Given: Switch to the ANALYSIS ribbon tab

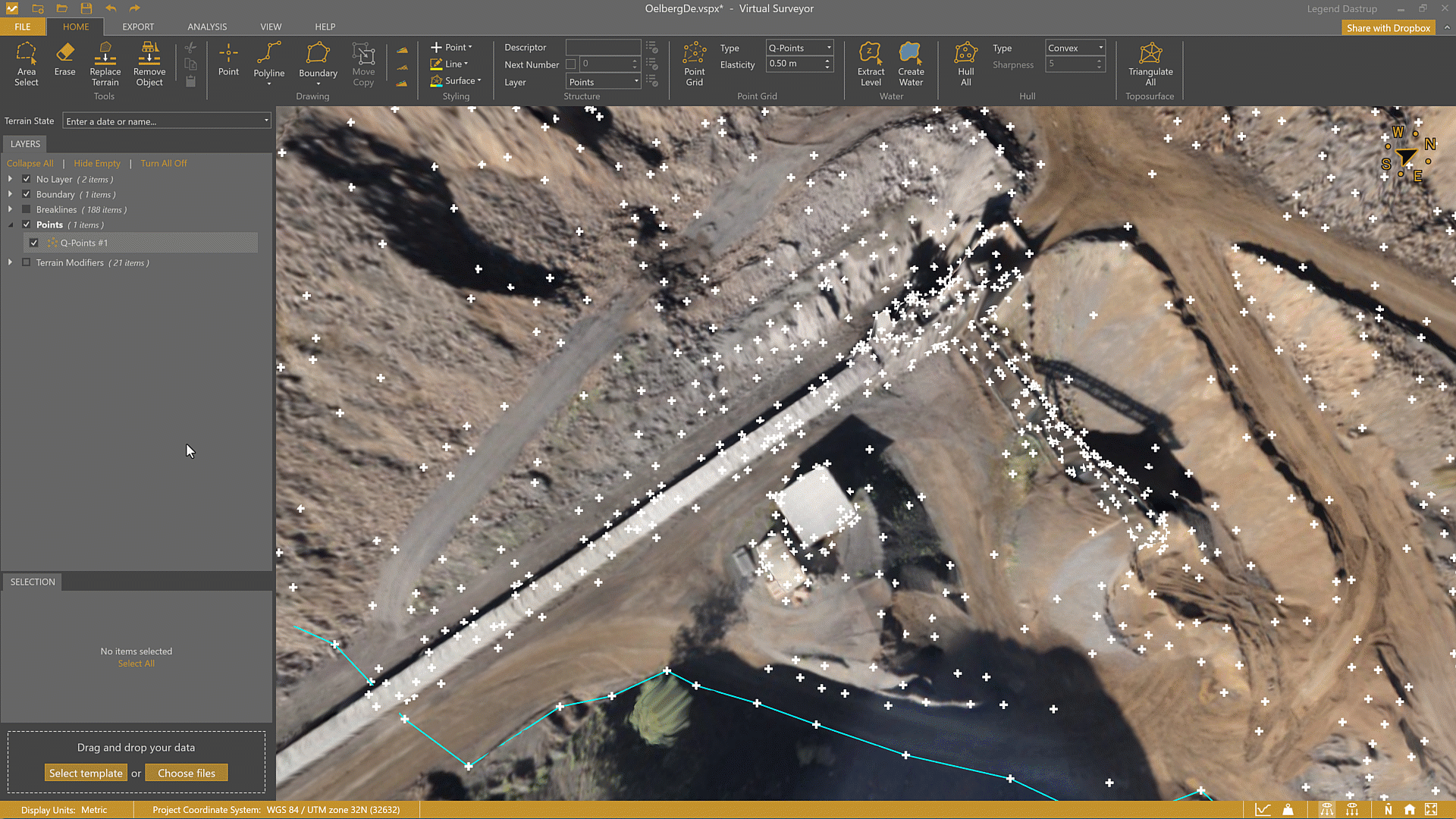Looking at the screenshot, I should [207, 27].
